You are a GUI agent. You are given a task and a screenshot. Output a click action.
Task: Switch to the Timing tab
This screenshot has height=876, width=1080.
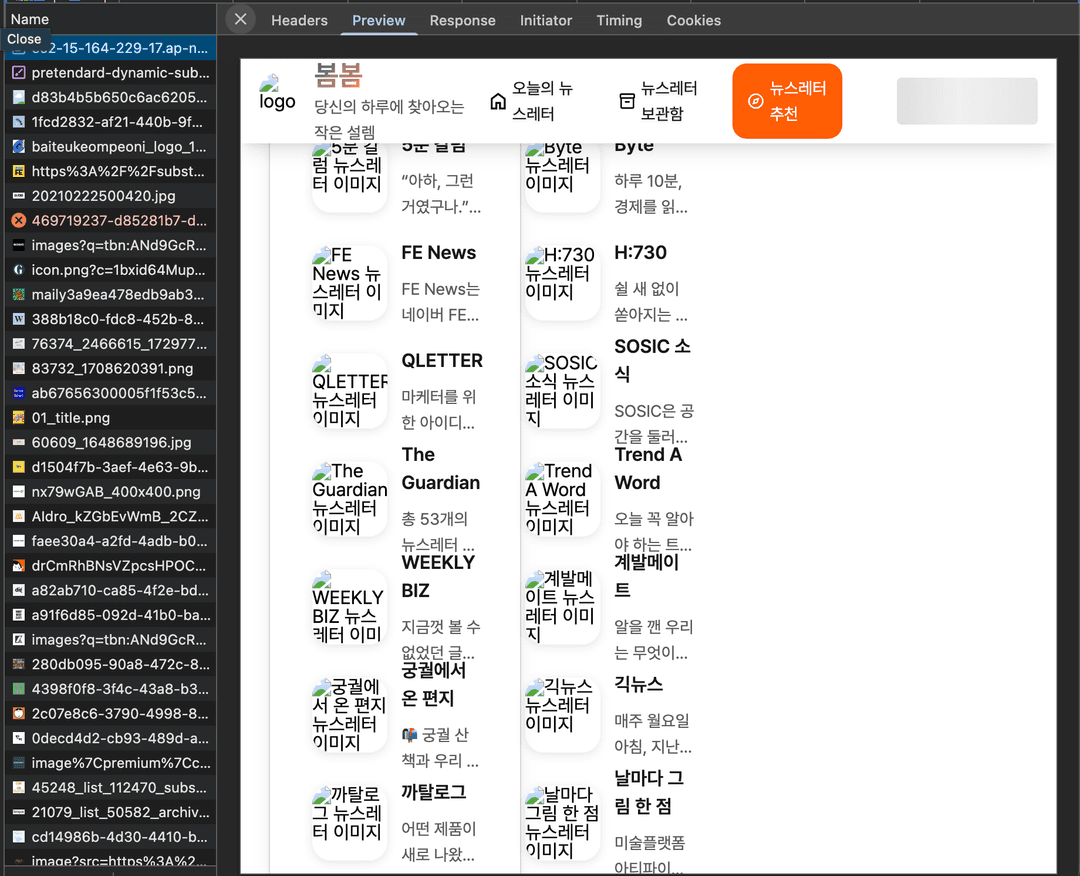(x=619, y=21)
